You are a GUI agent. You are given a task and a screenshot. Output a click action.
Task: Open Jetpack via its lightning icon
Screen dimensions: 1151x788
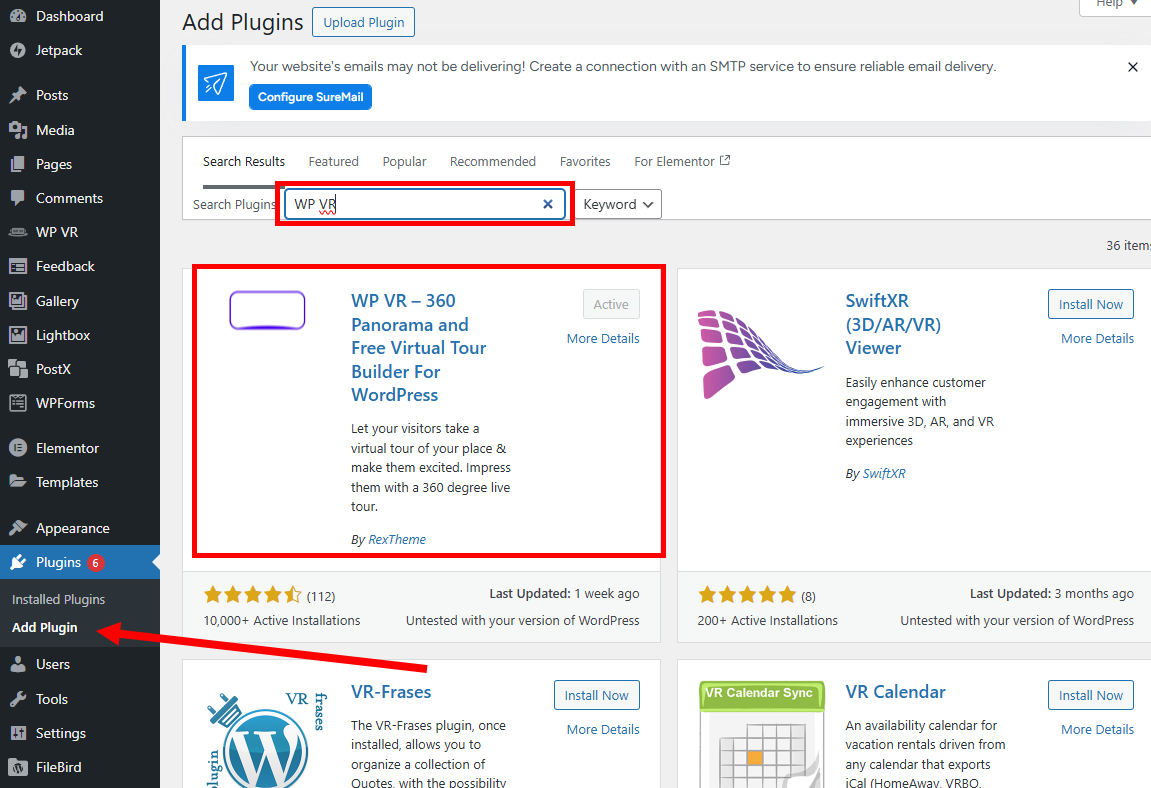tap(18, 50)
